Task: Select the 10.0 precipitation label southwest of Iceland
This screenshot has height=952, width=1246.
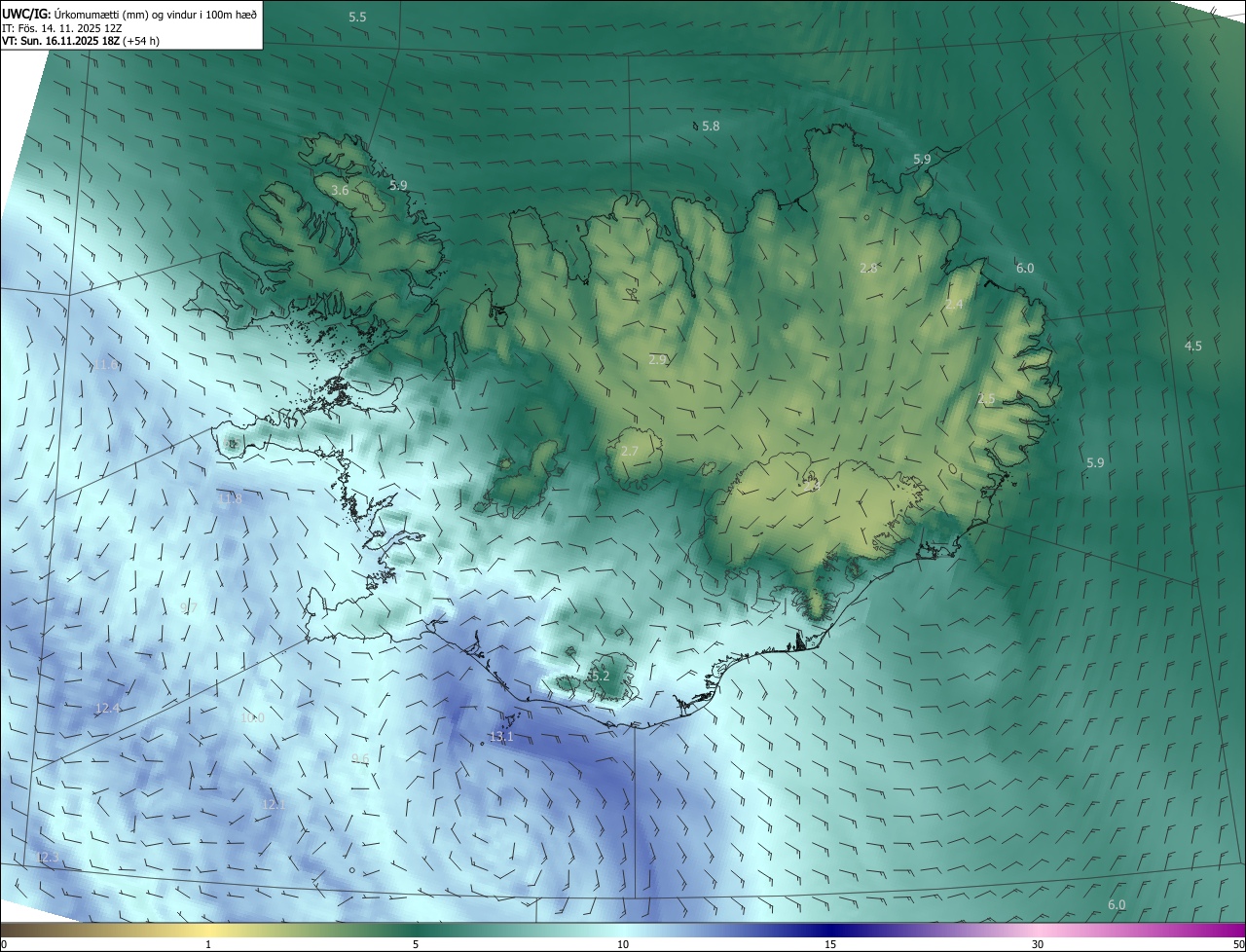Action: (252, 717)
